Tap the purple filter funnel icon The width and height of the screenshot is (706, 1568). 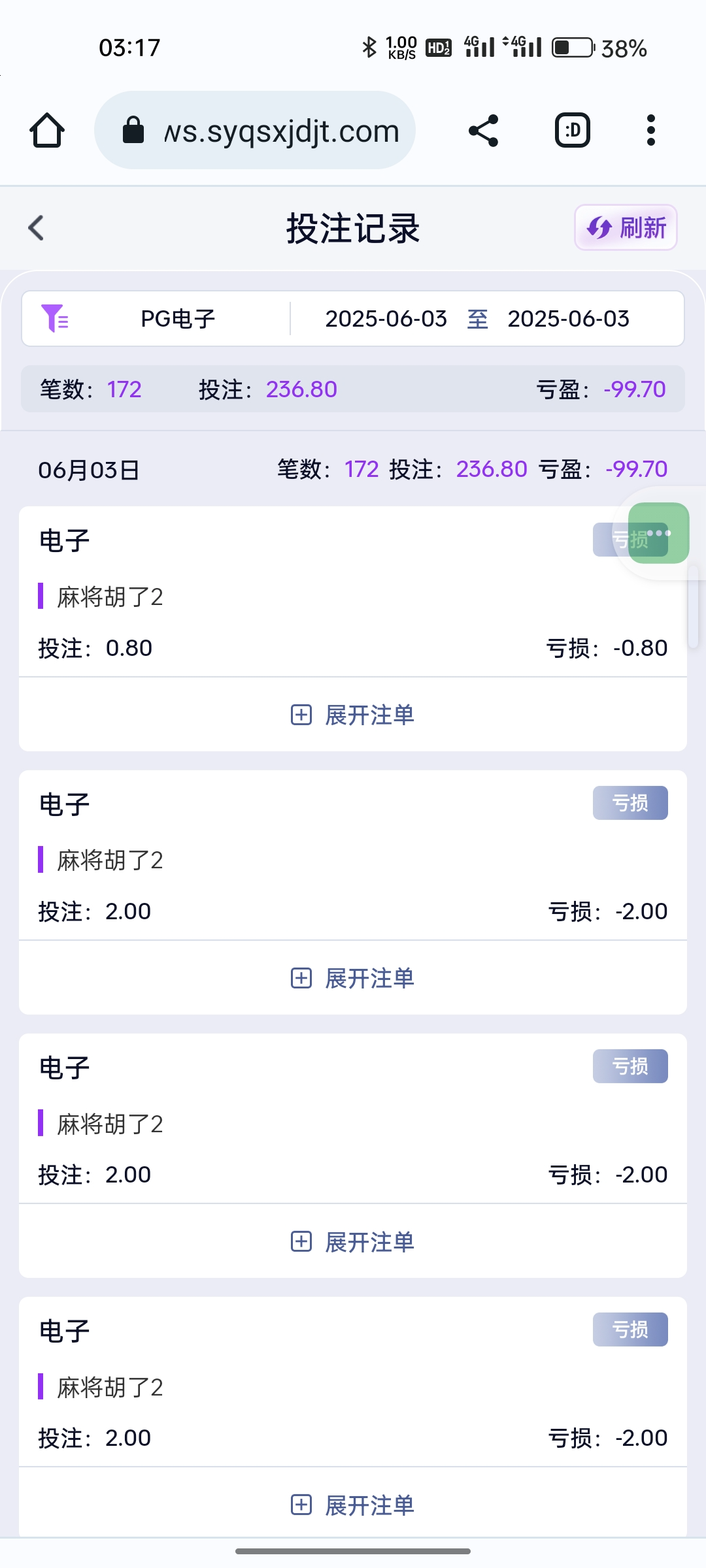click(x=55, y=319)
